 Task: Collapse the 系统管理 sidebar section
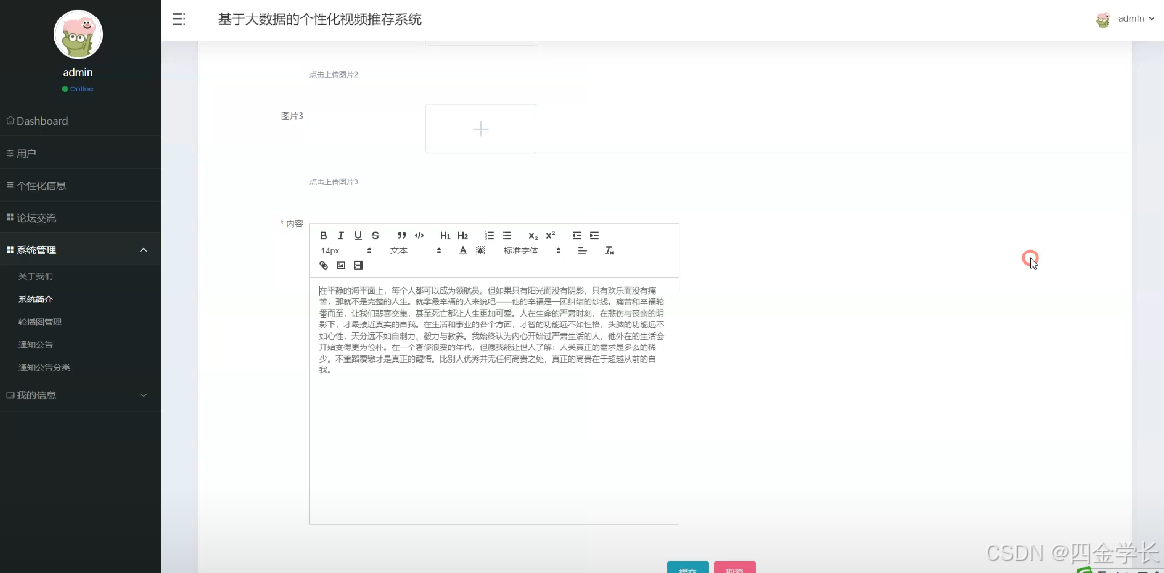[x=80, y=250]
